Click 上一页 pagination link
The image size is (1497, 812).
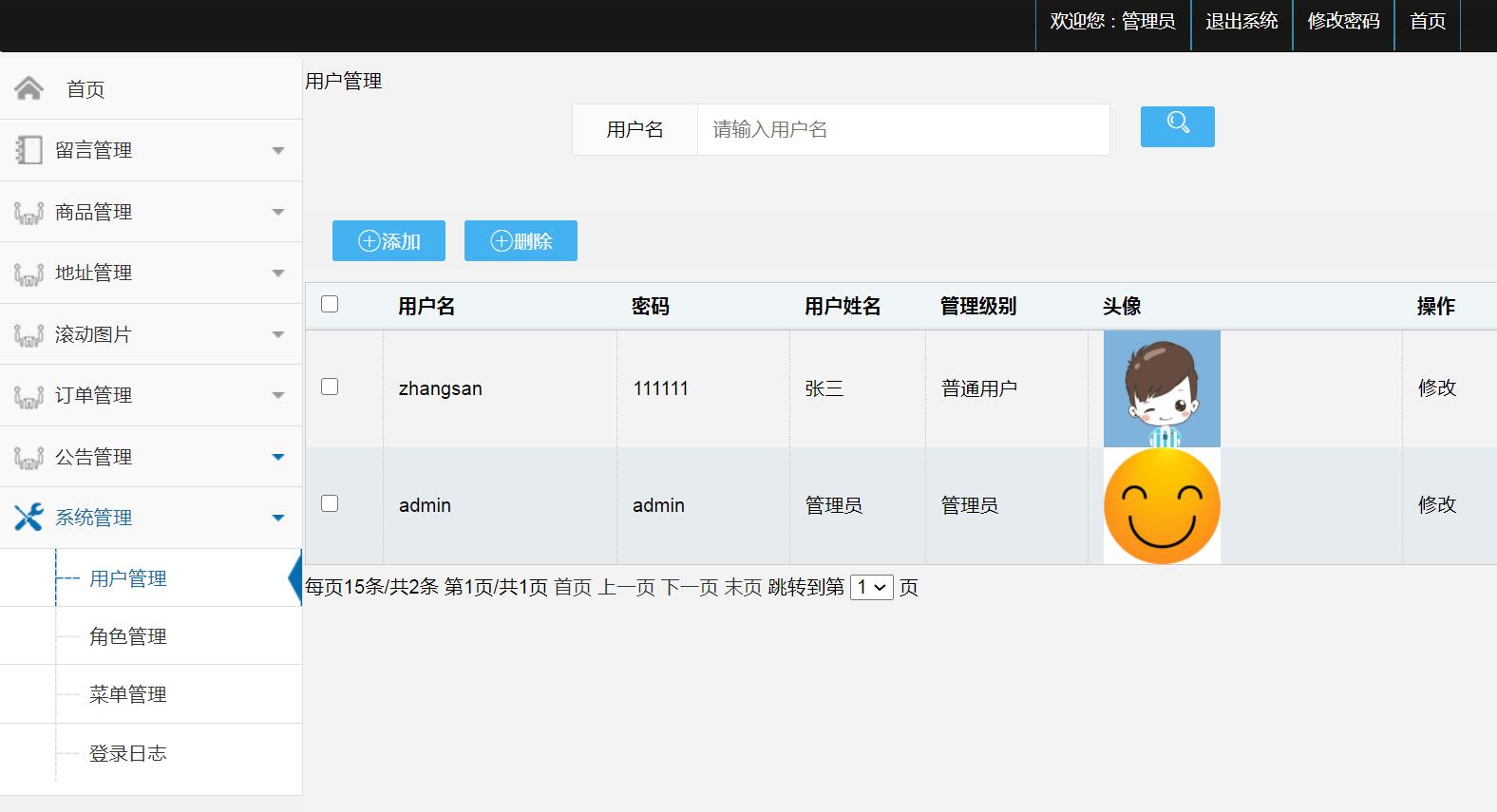click(627, 587)
